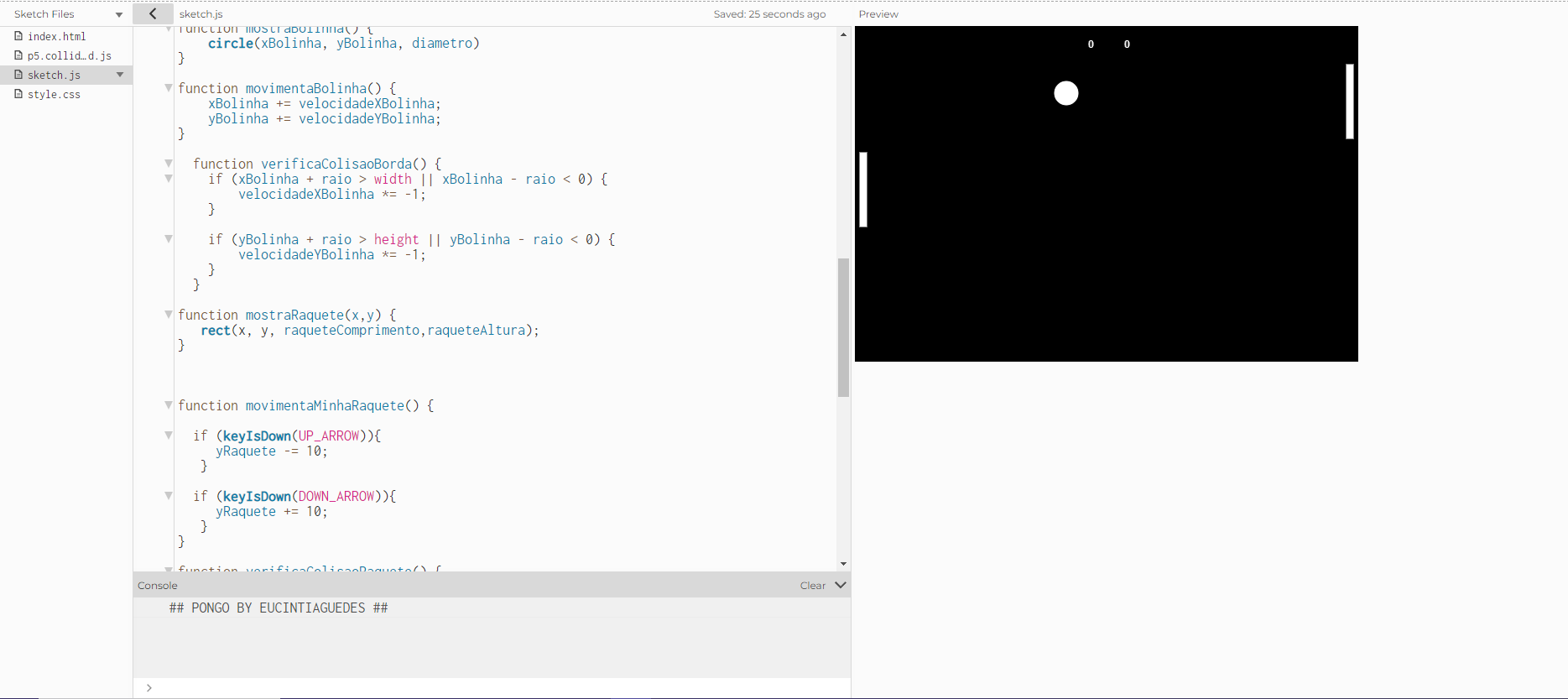
Task: Fold the movimentaMinhaRaquete function
Action: 169,405
